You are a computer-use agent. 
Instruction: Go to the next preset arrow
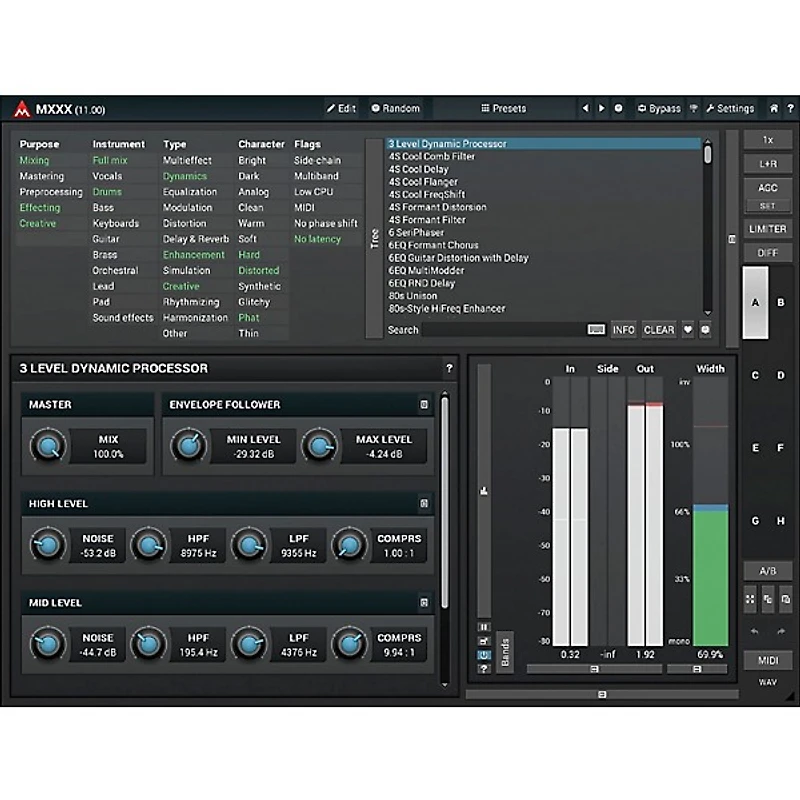[601, 108]
